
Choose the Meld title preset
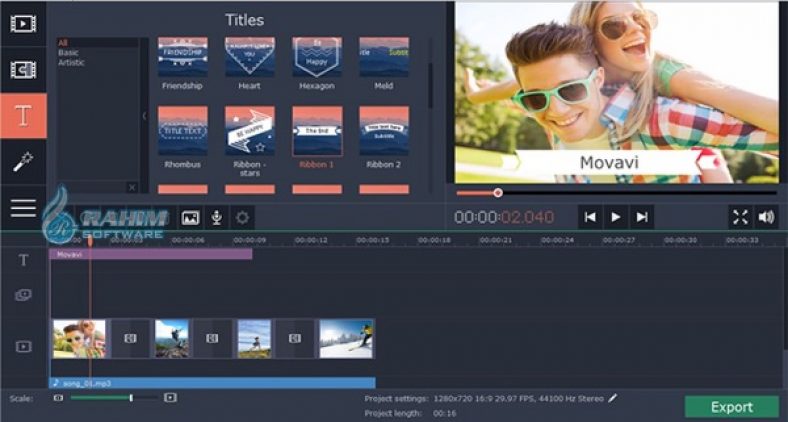tap(384, 63)
